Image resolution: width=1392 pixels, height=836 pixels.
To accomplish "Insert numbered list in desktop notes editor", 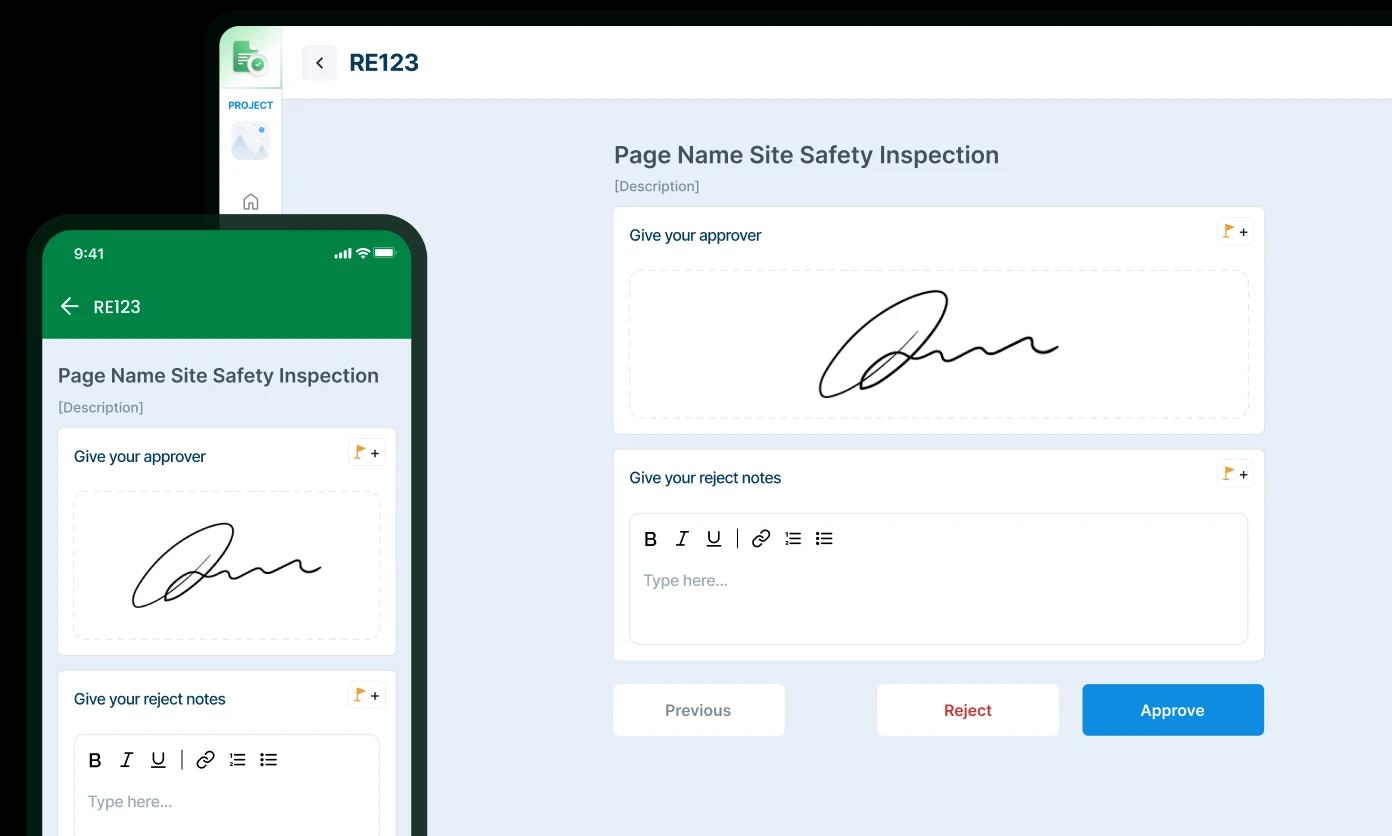I will 793,539.
